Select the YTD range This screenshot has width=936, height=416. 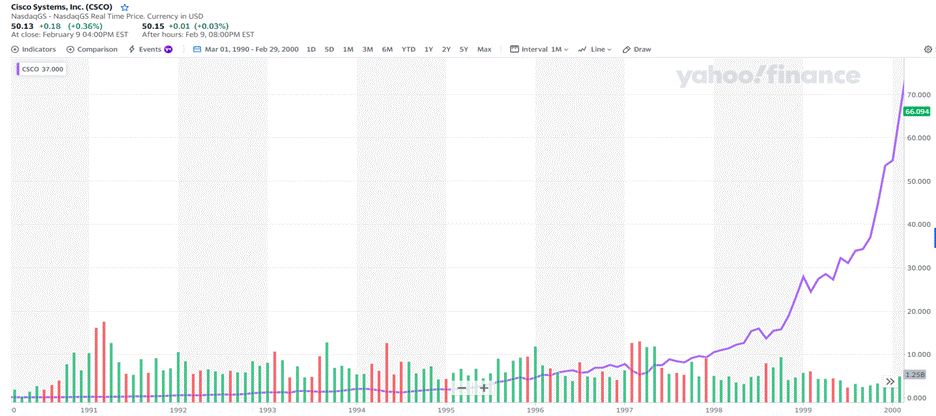[x=408, y=50]
